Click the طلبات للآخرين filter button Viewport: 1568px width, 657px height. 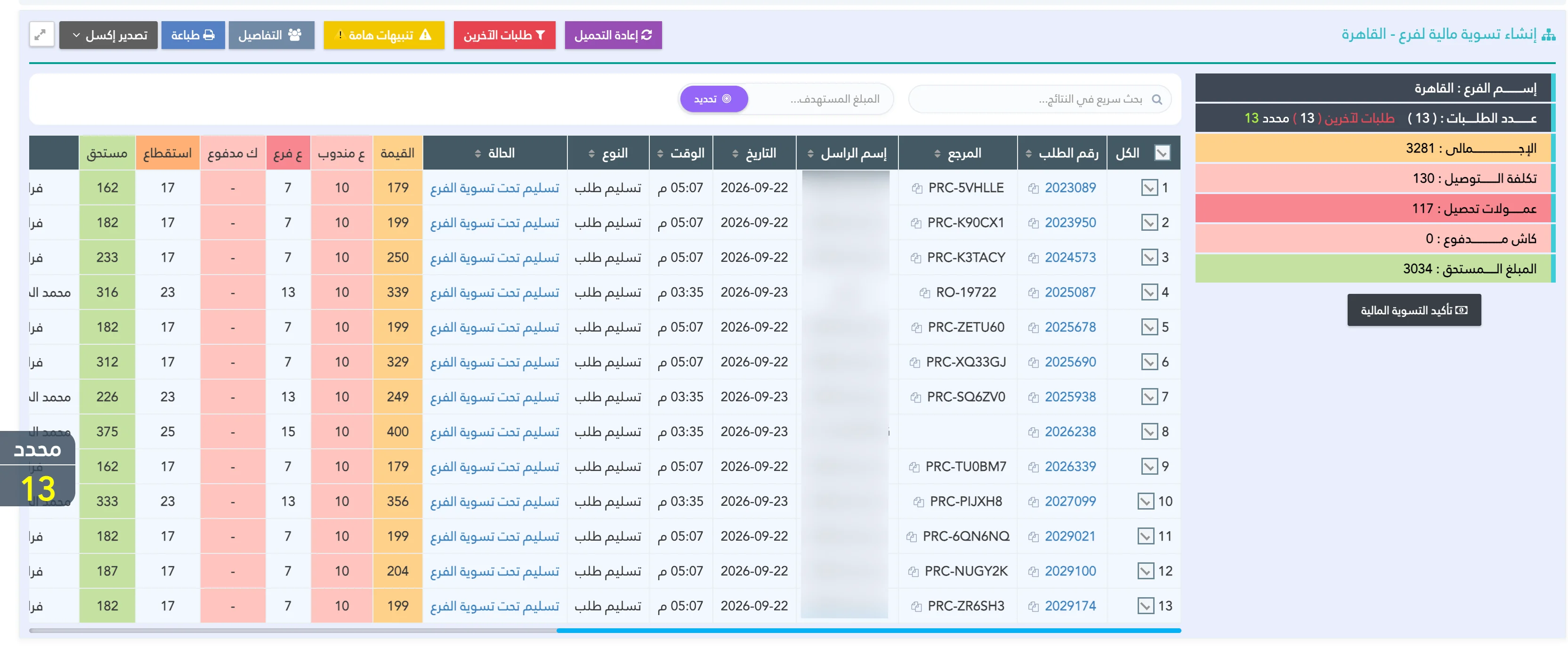[504, 35]
